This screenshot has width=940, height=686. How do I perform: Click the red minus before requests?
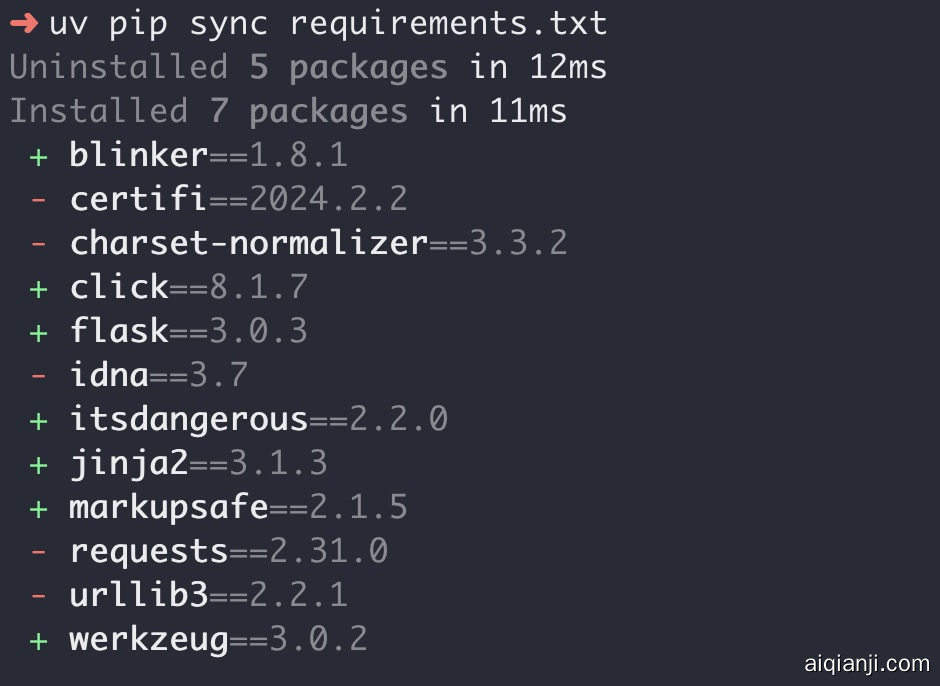(39, 551)
